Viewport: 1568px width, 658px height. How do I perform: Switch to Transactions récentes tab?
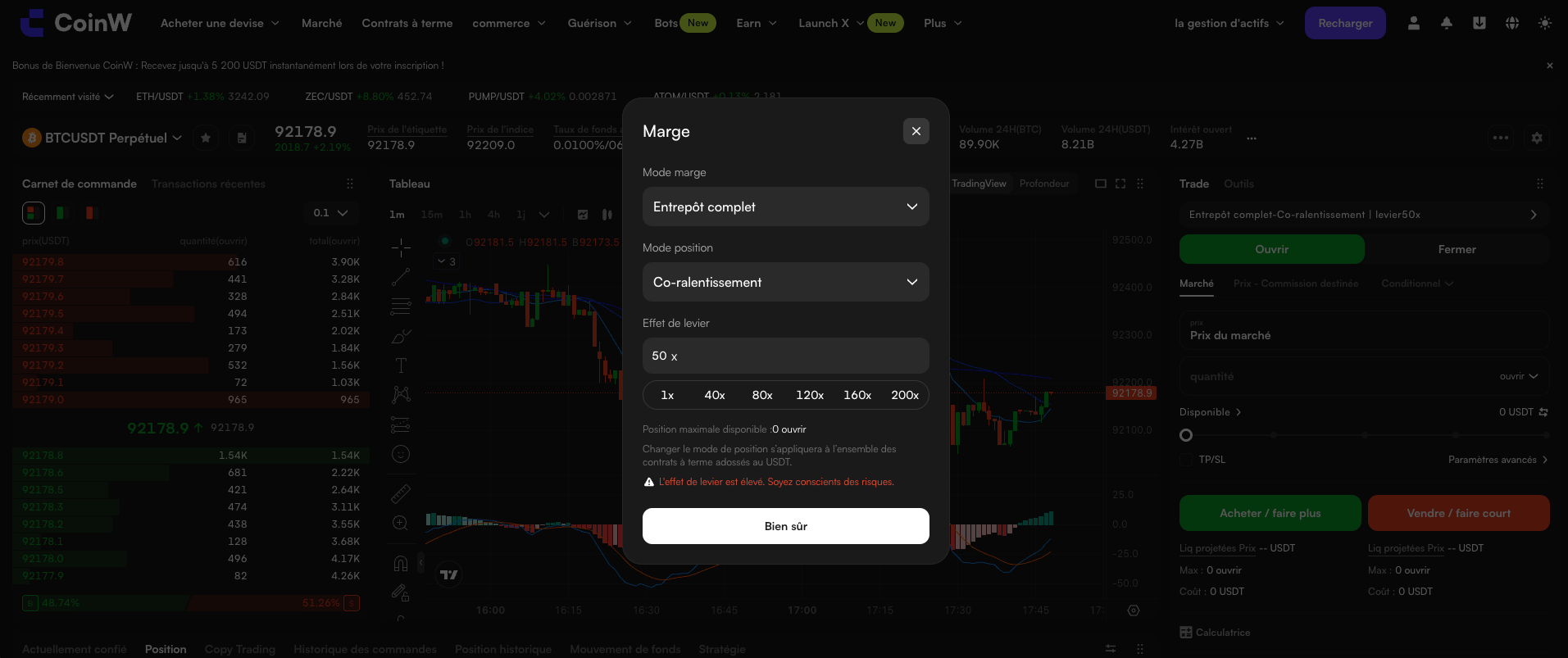click(x=208, y=184)
